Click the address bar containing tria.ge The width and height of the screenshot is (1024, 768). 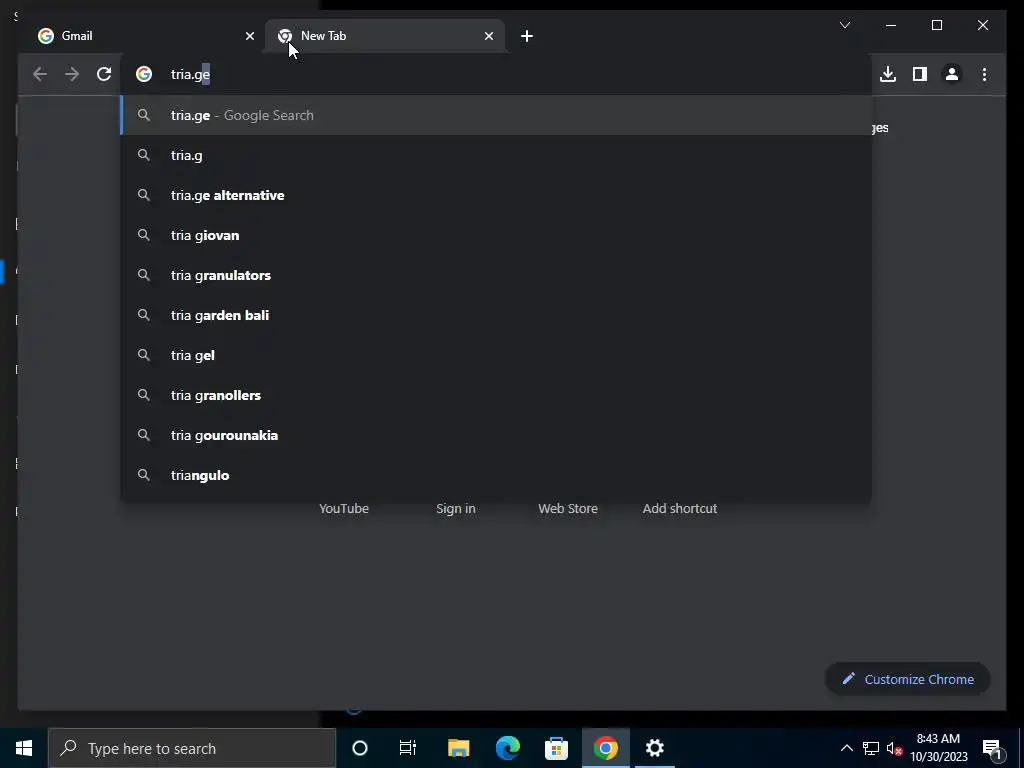coord(496,74)
